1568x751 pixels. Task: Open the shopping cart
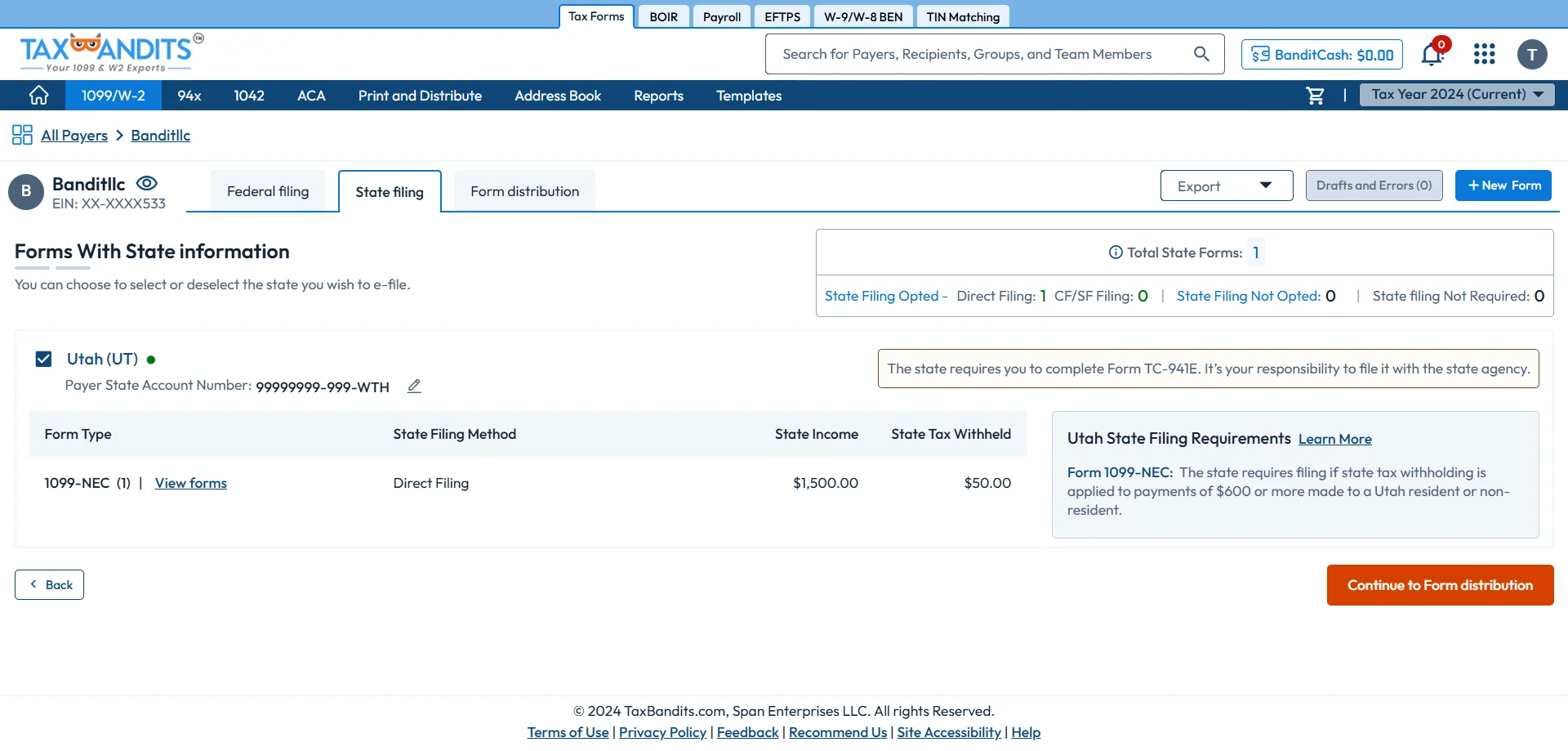tap(1316, 96)
